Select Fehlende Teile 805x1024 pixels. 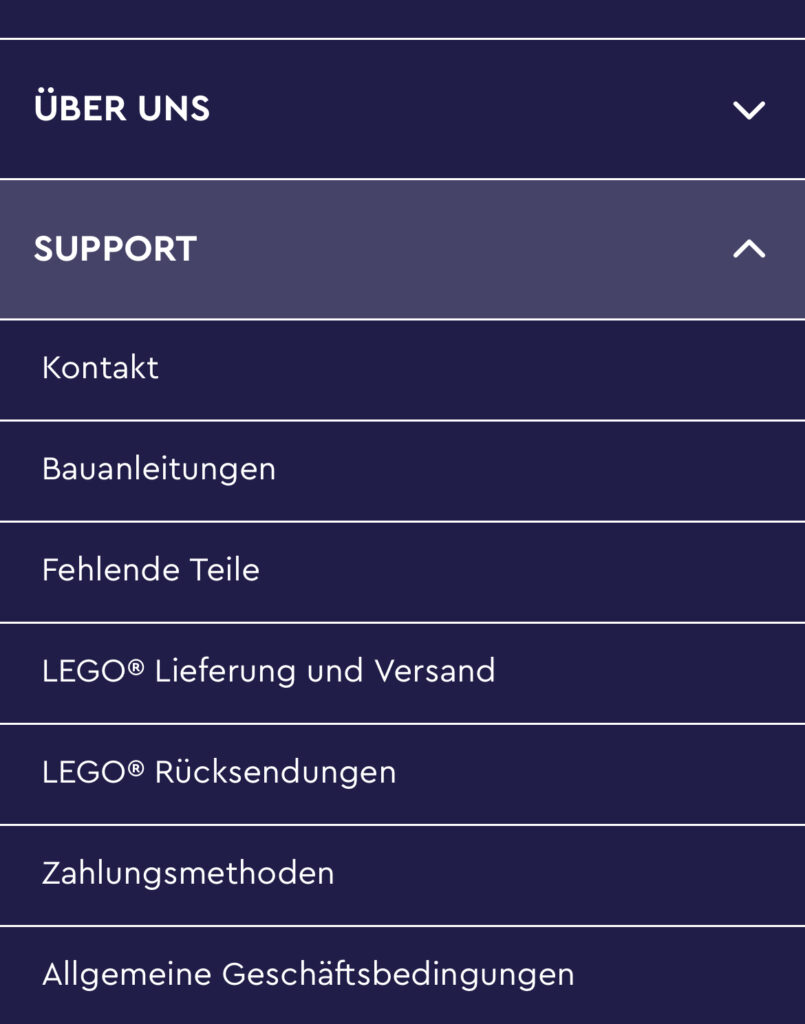click(x=150, y=570)
